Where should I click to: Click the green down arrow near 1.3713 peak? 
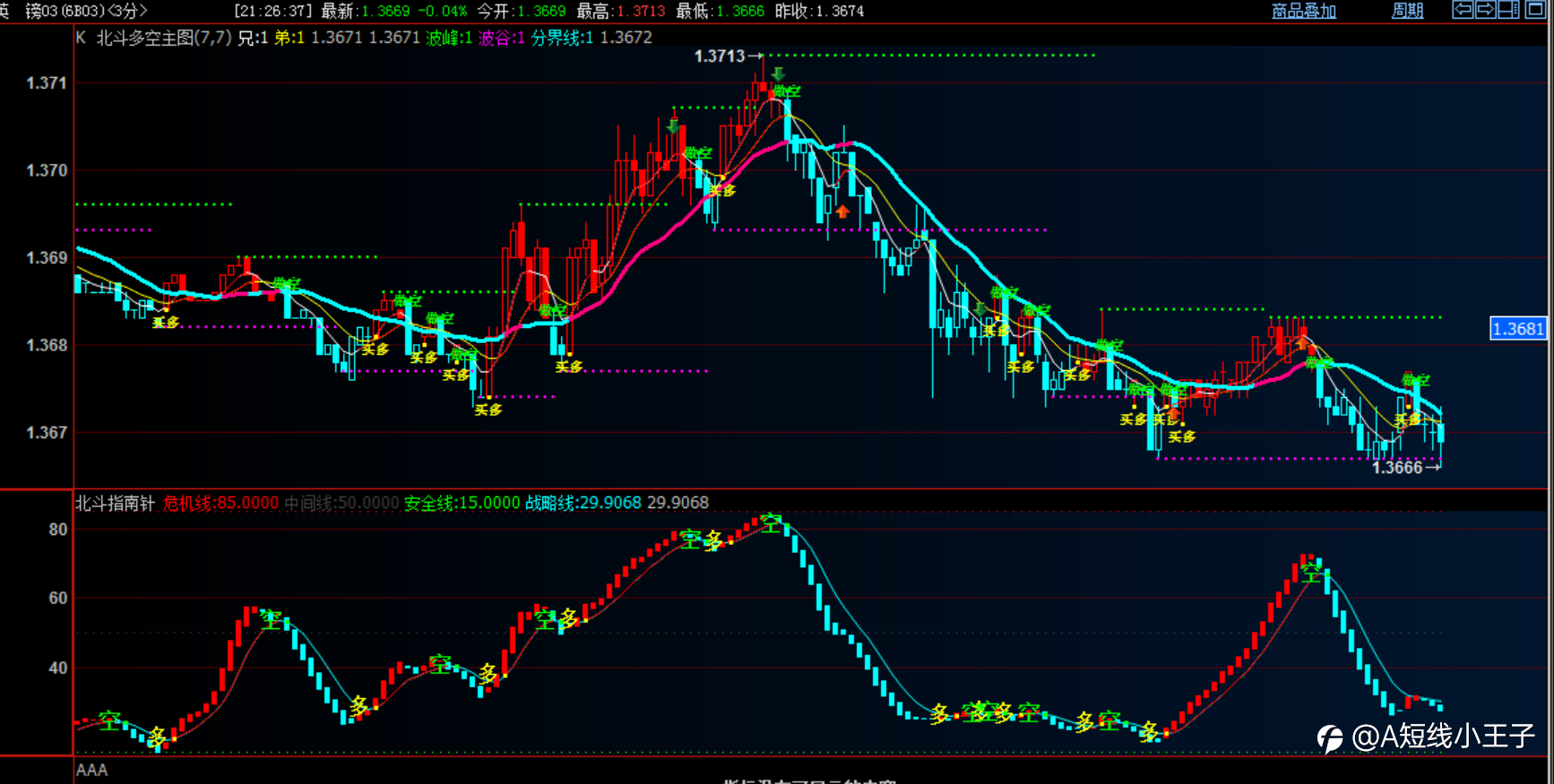[778, 73]
